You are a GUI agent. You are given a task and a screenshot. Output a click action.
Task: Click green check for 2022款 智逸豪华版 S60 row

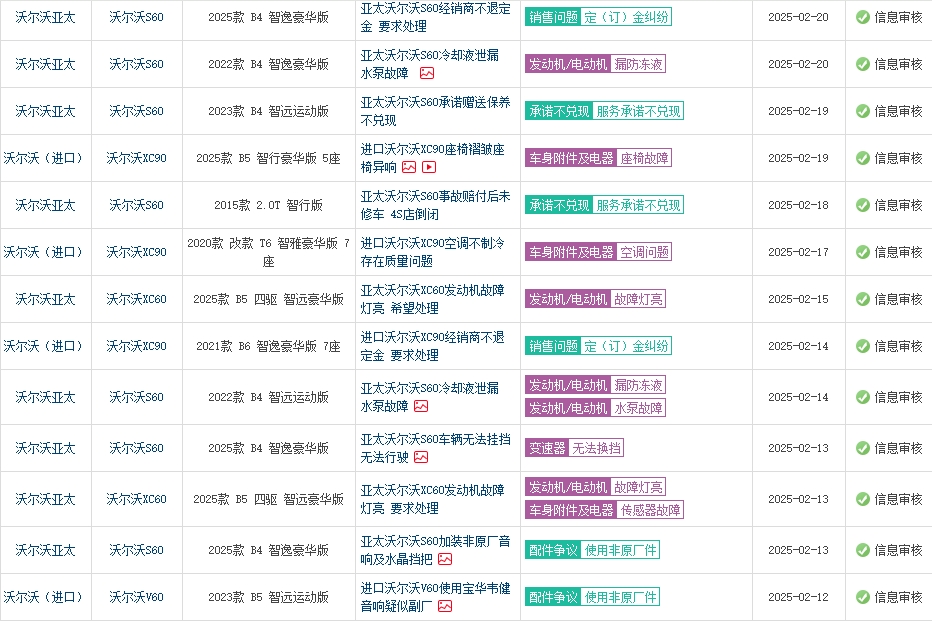coord(862,64)
